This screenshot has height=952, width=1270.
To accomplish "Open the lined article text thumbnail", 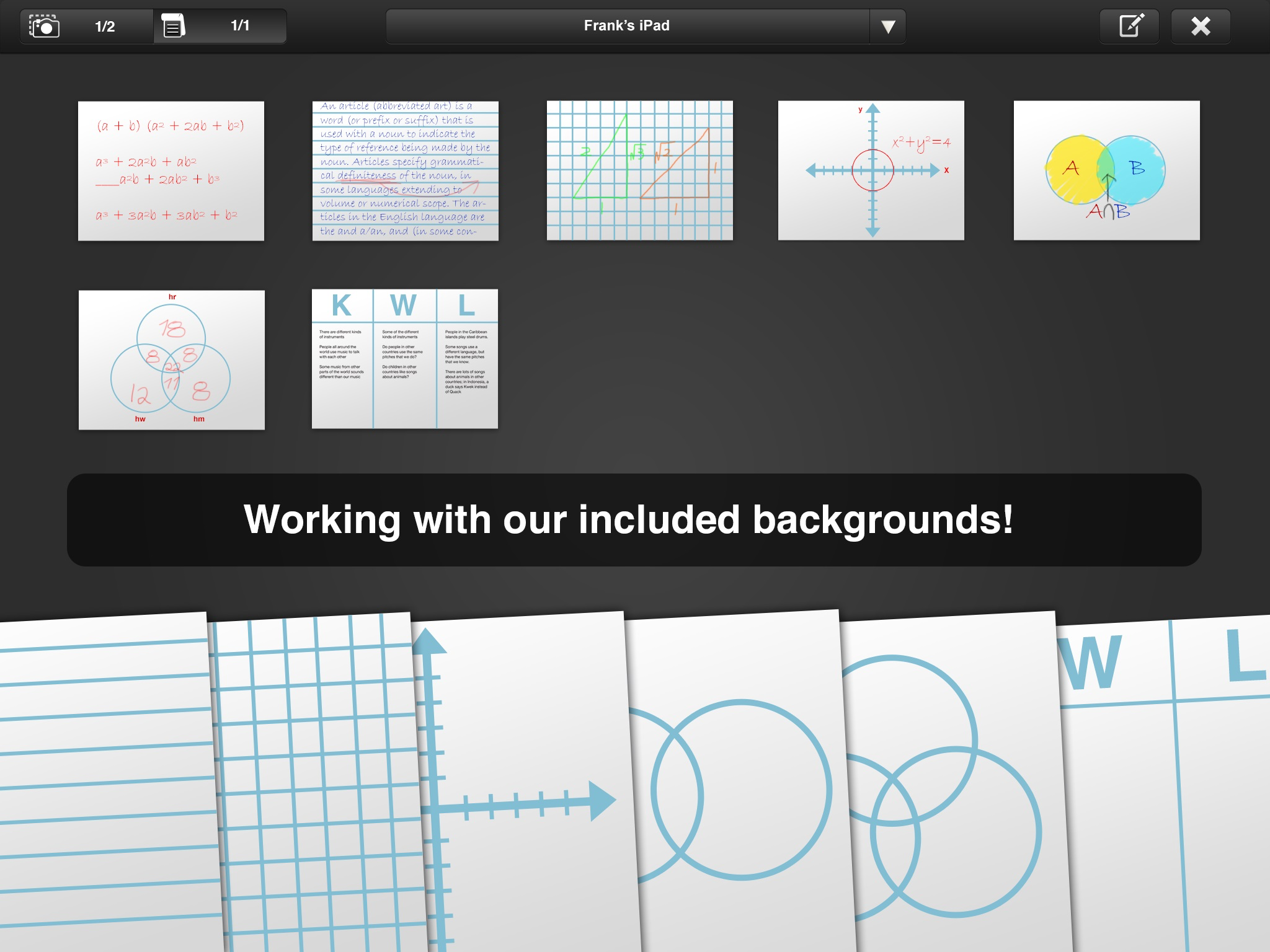I will (405, 171).
